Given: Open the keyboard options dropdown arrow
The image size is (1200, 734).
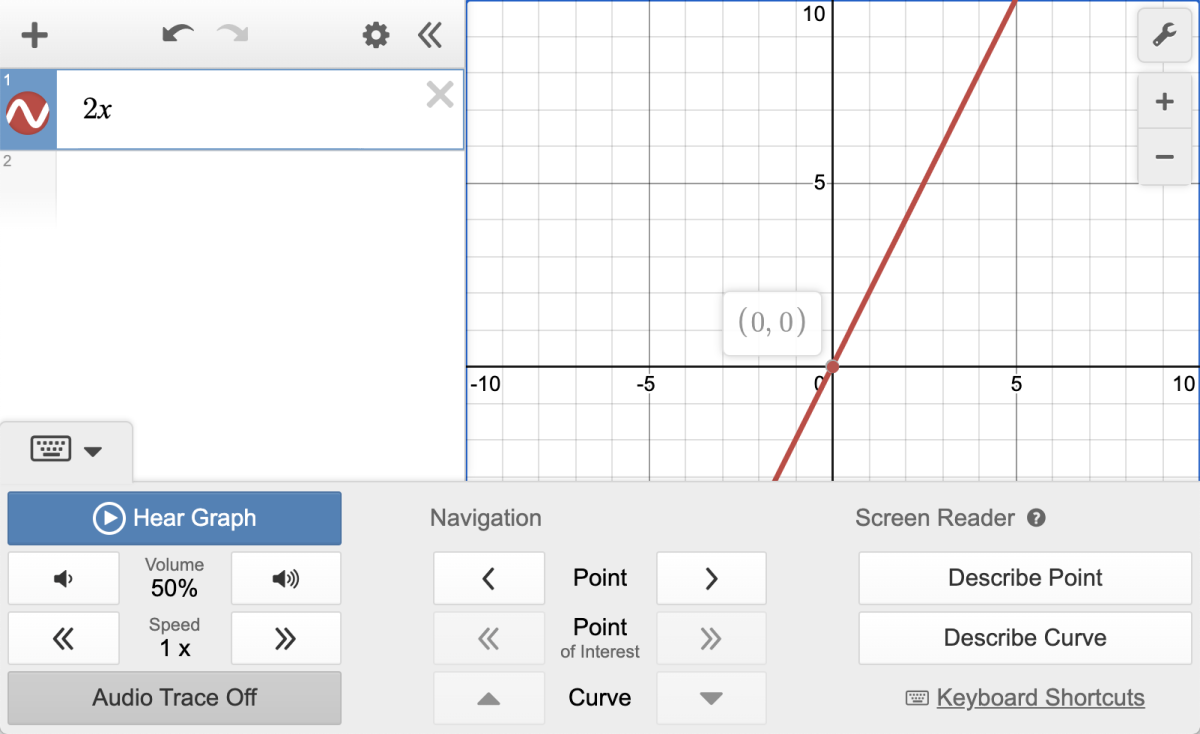Looking at the screenshot, I should tap(95, 451).
